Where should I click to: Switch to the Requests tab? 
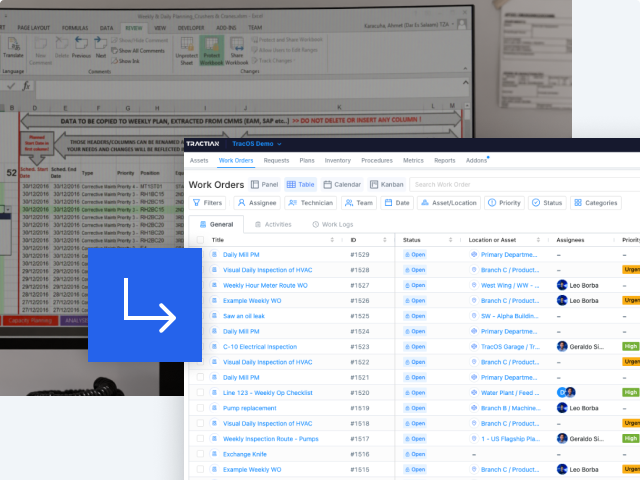pos(276,160)
